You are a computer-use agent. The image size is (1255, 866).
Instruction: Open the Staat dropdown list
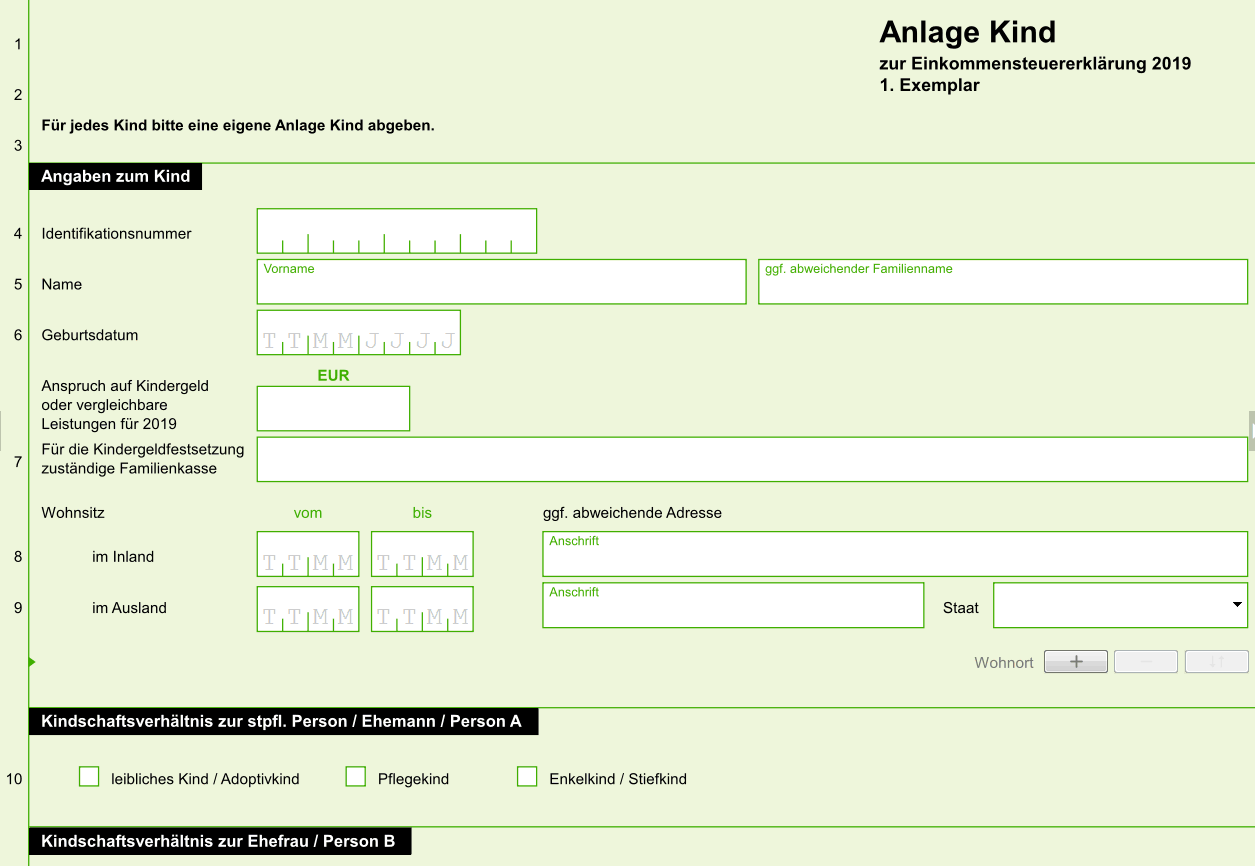(x=1120, y=606)
